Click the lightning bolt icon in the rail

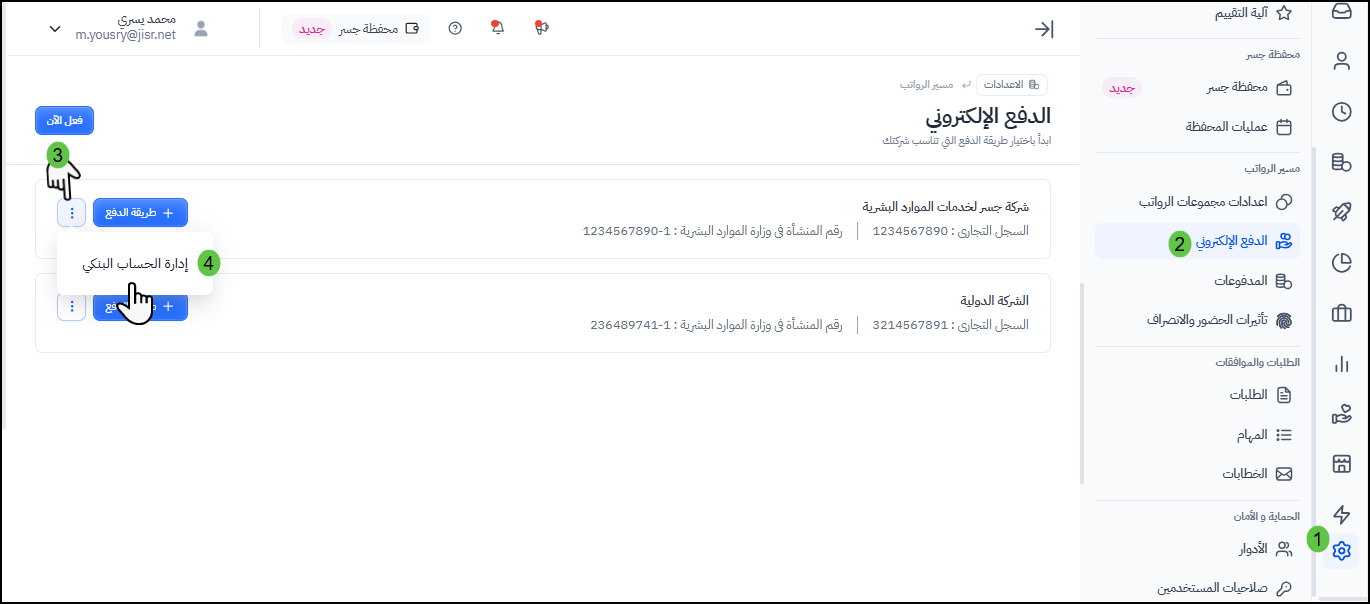point(1341,515)
